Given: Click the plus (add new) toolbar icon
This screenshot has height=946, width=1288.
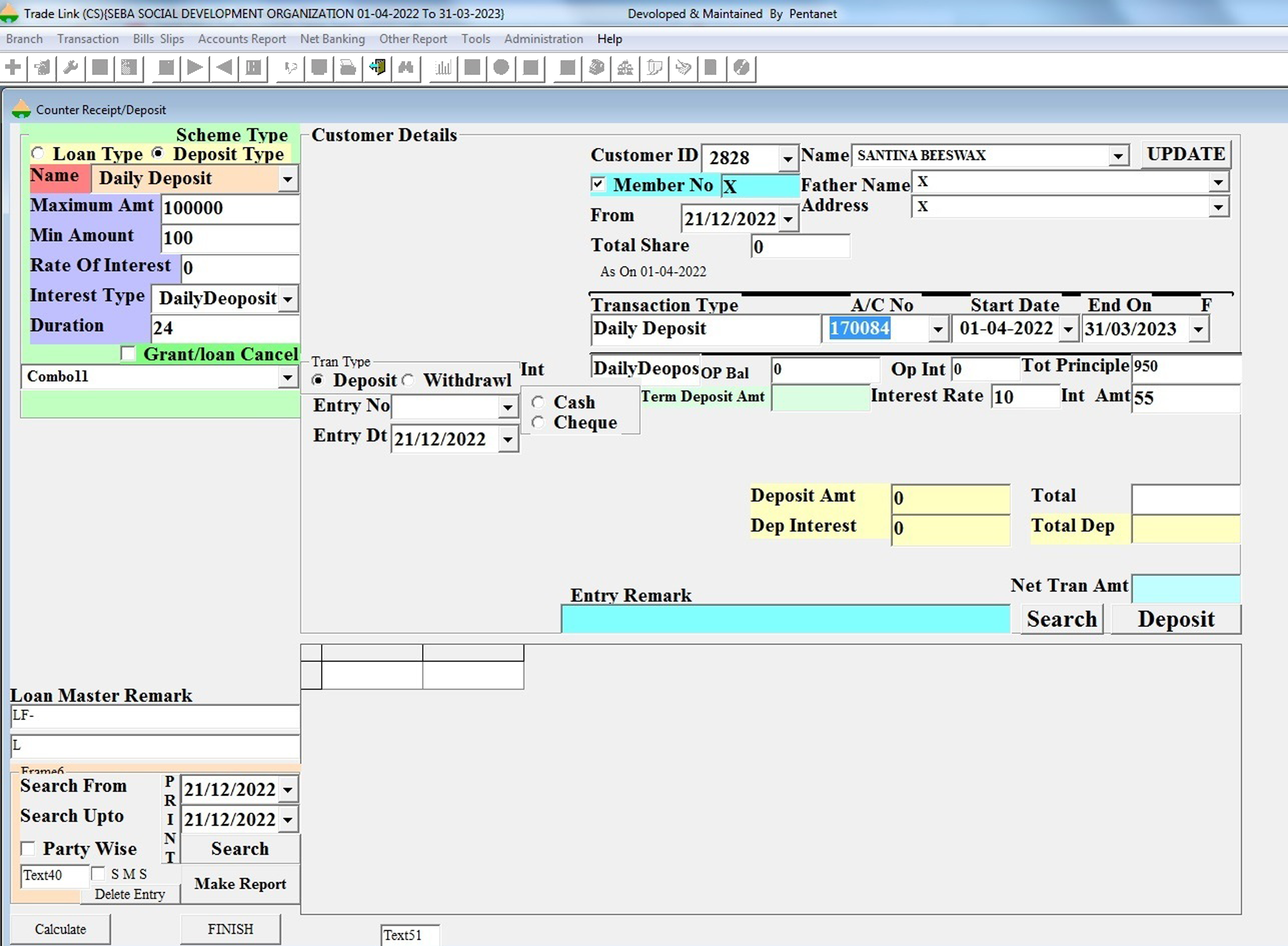Looking at the screenshot, I should point(12,68).
